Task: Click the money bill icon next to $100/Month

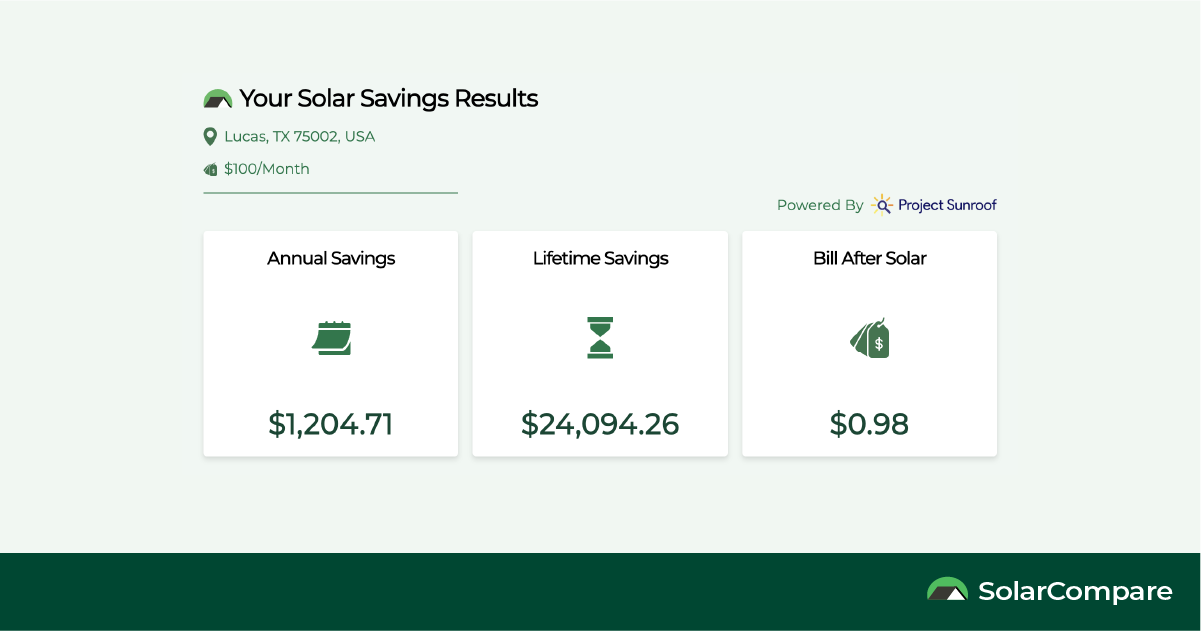Action: tap(210, 169)
